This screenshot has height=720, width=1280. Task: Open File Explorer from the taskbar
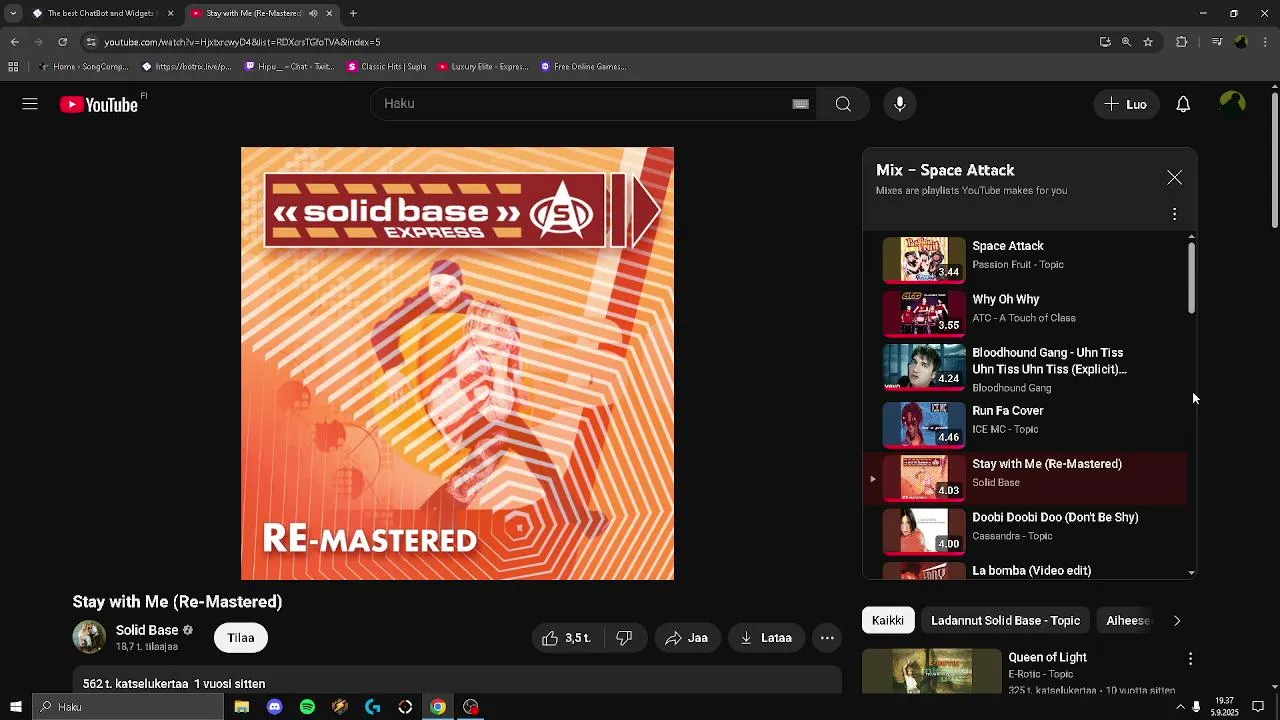tap(242, 707)
